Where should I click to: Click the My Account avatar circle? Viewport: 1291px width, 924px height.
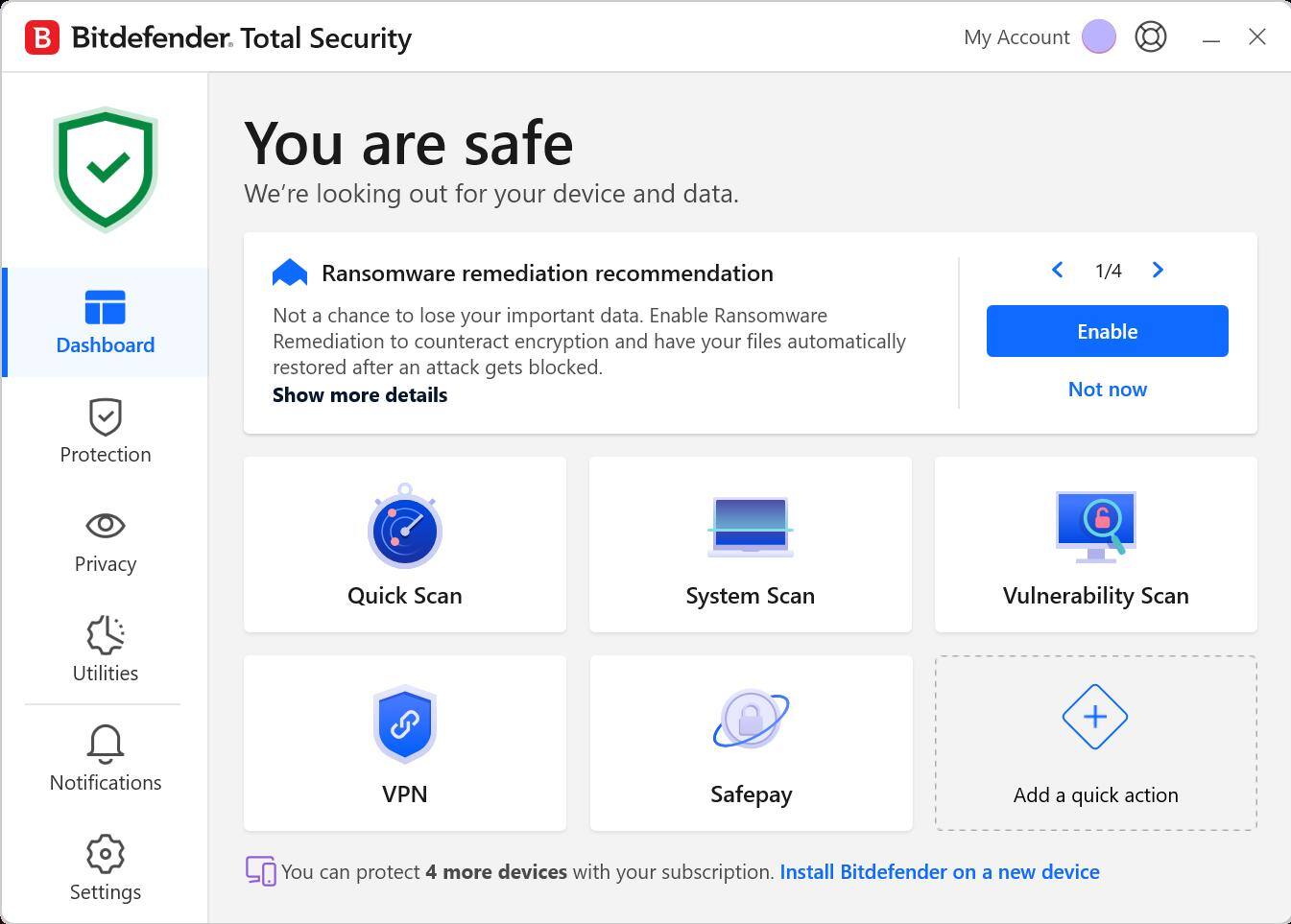coord(1098,36)
